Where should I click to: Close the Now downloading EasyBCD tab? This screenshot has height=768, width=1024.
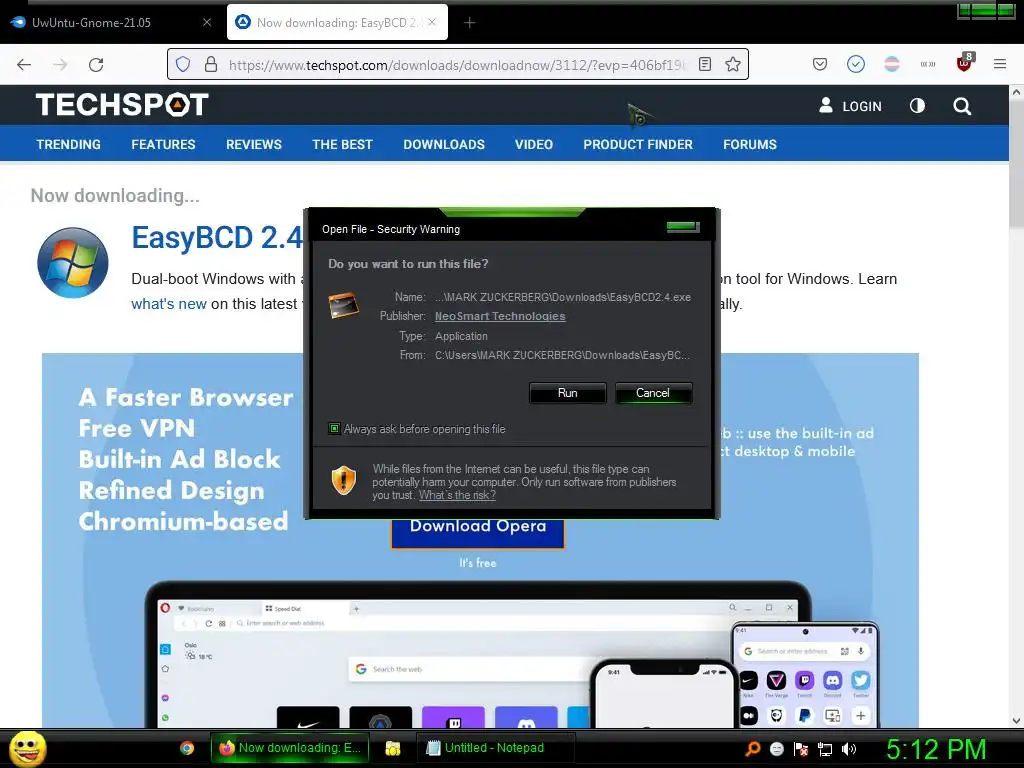(432, 22)
